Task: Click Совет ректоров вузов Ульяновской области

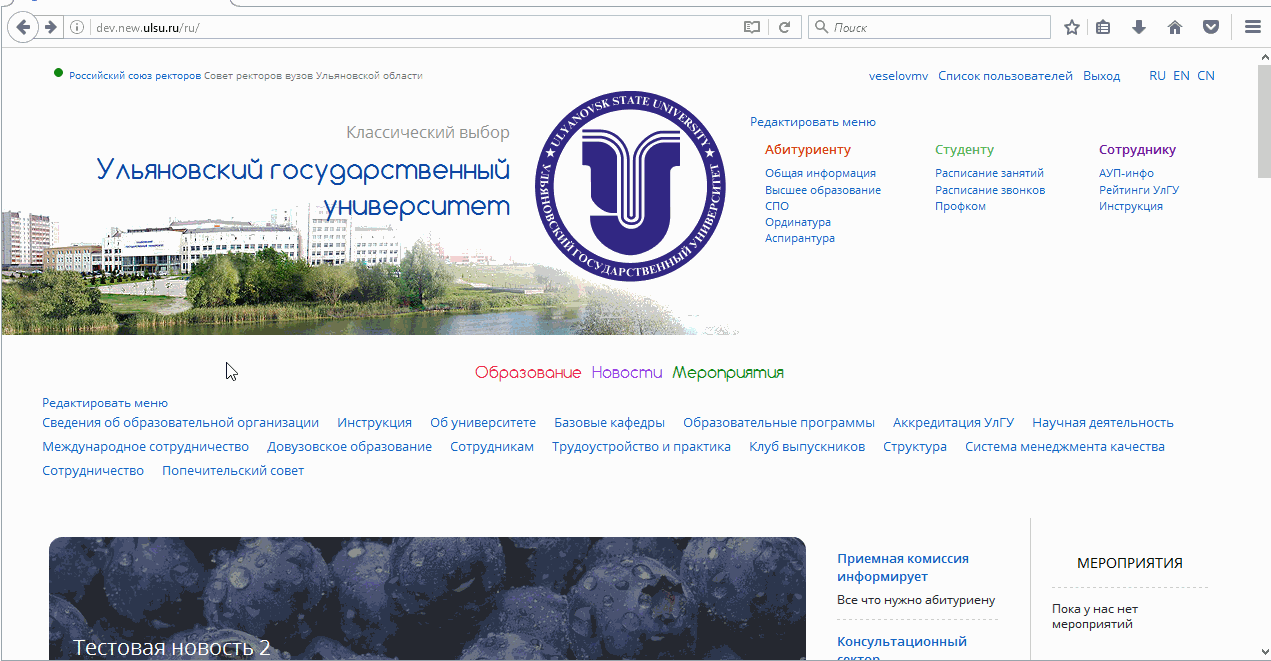Action: point(313,76)
